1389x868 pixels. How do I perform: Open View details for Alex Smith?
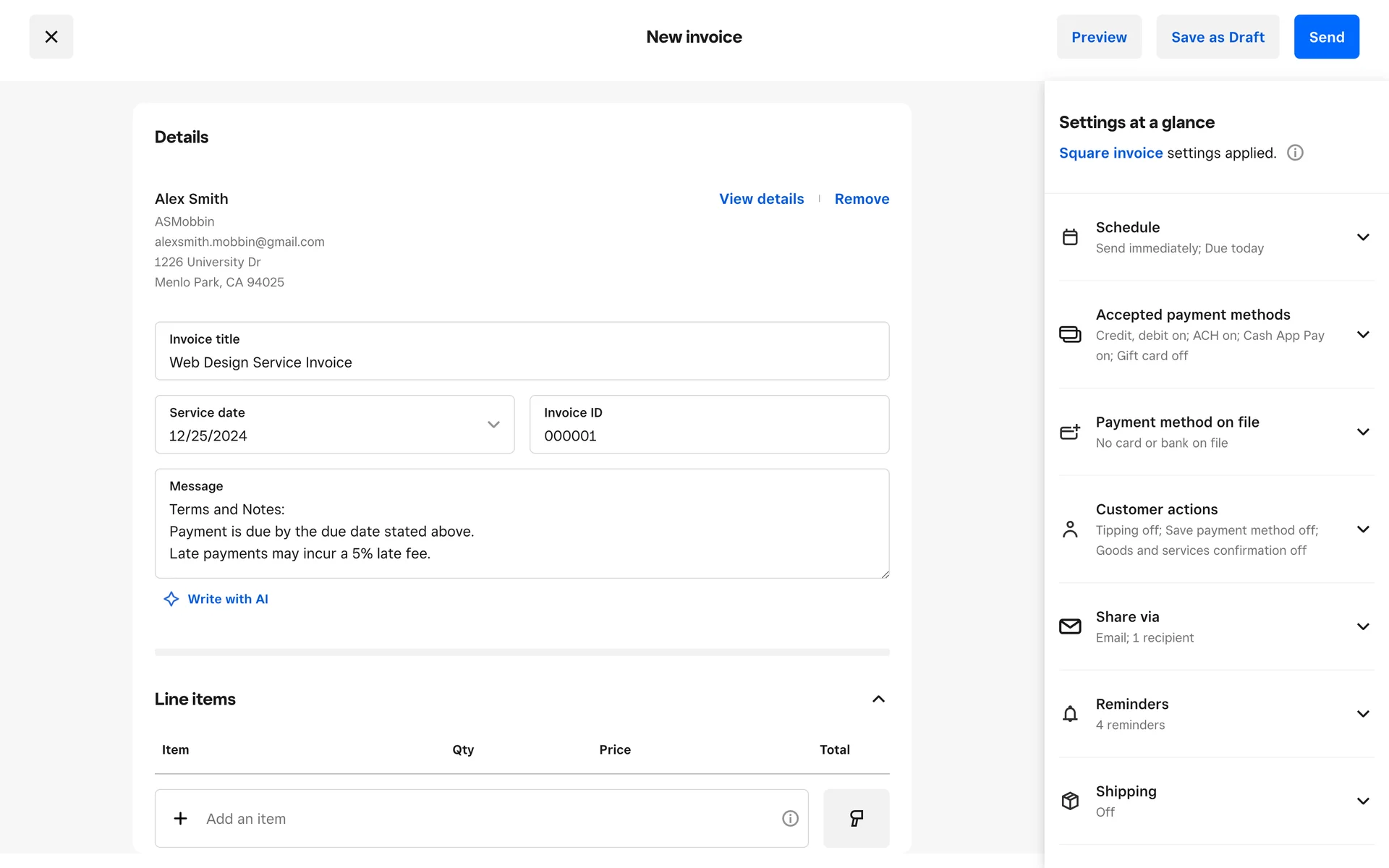(x=761, y=199)
